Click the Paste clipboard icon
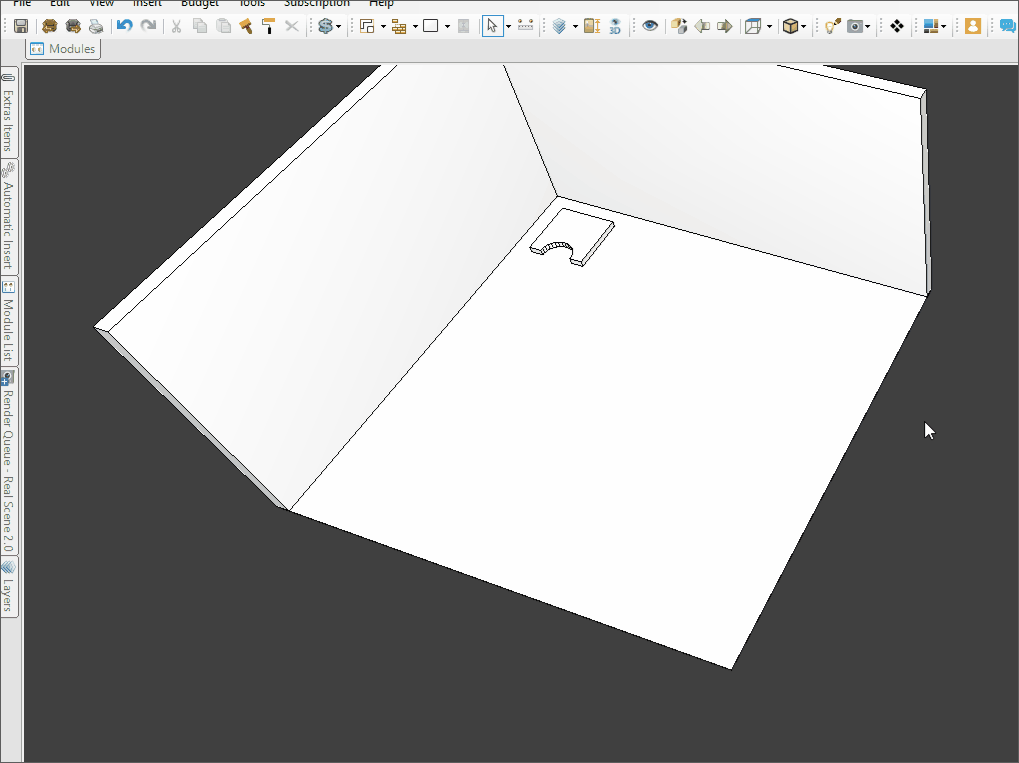1019x763 pixels. pos(224,26)
